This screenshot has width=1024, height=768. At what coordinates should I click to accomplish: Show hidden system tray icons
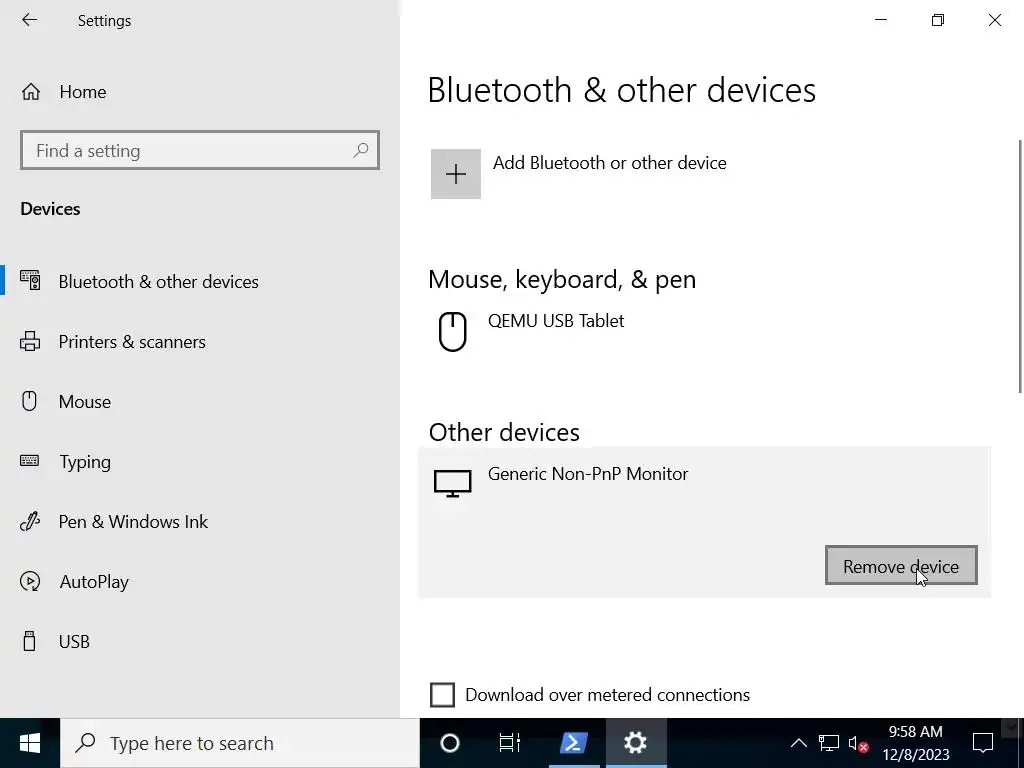pos(799,743)
